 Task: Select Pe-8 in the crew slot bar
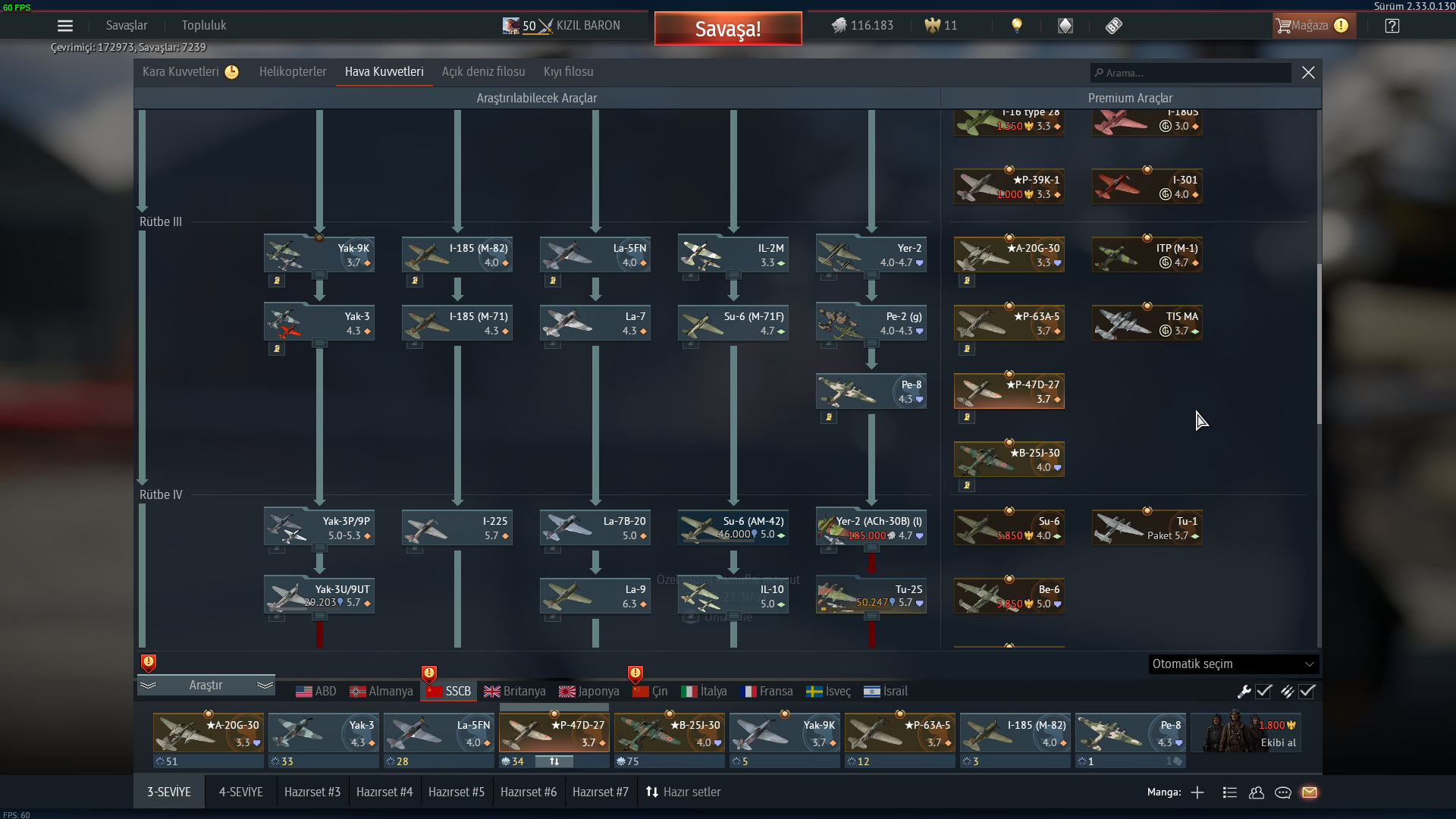pyautogui.click(x=1130, y=733)
